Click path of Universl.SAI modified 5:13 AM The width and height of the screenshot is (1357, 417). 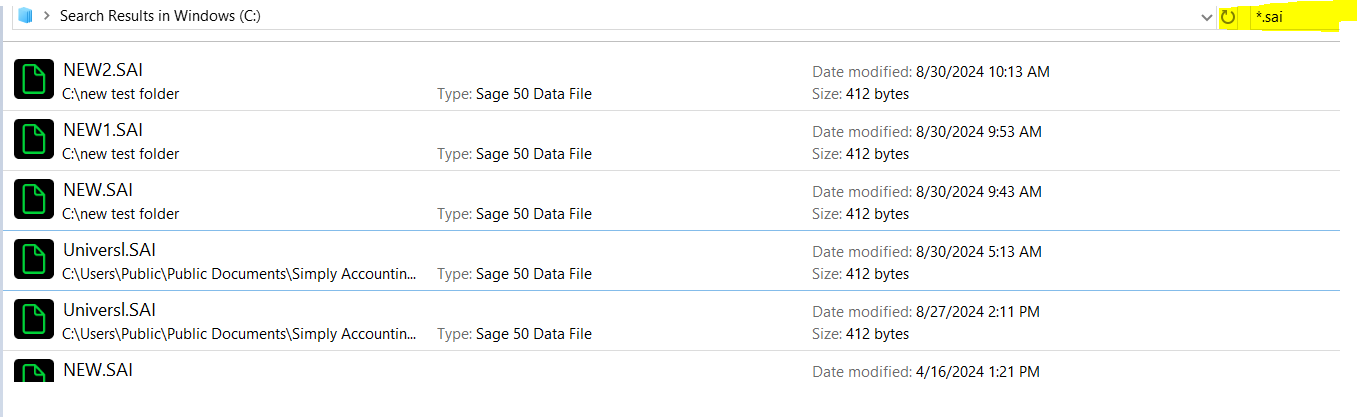tap(239, 274)
